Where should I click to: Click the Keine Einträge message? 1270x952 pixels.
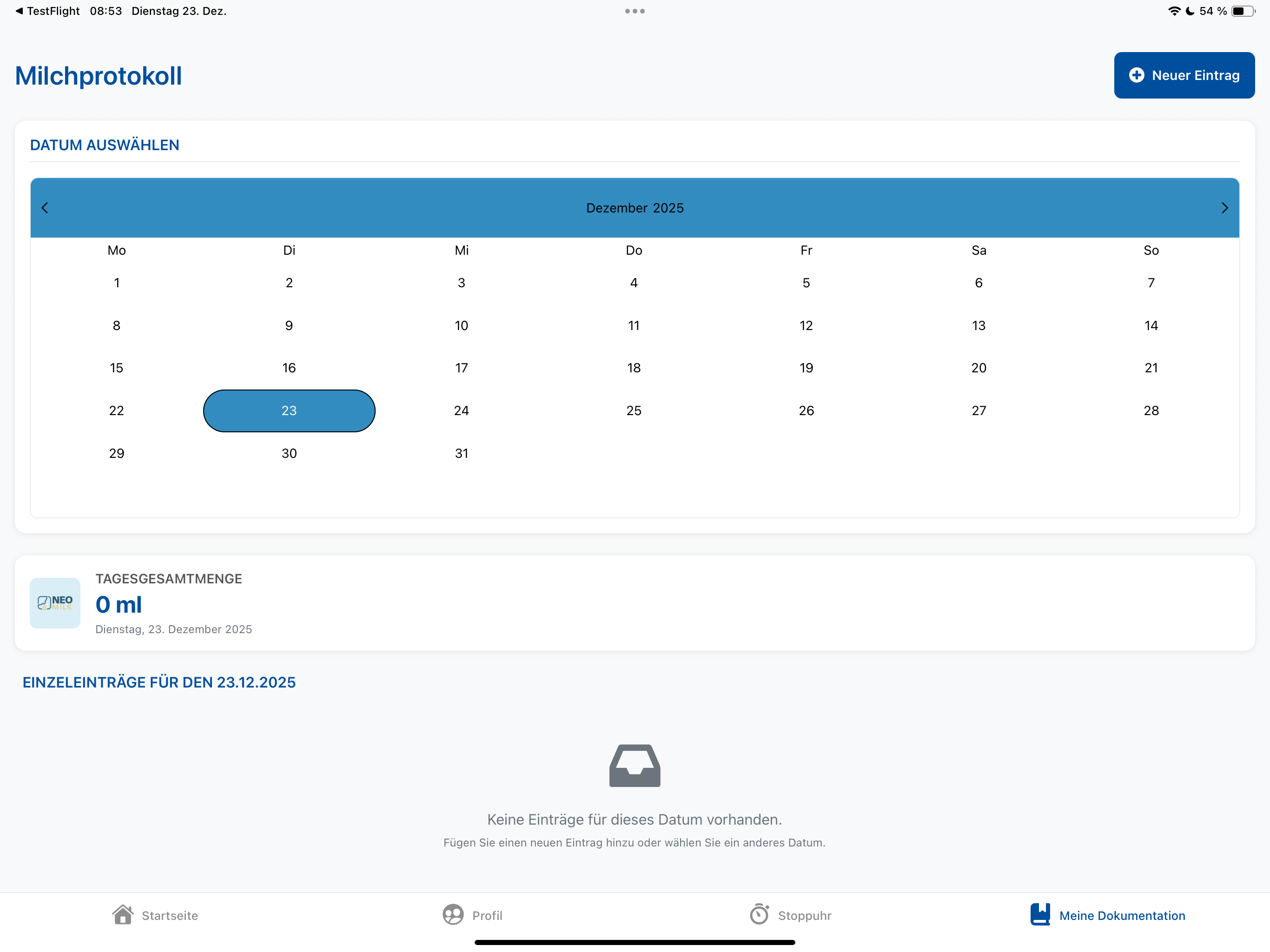point(635,820)
